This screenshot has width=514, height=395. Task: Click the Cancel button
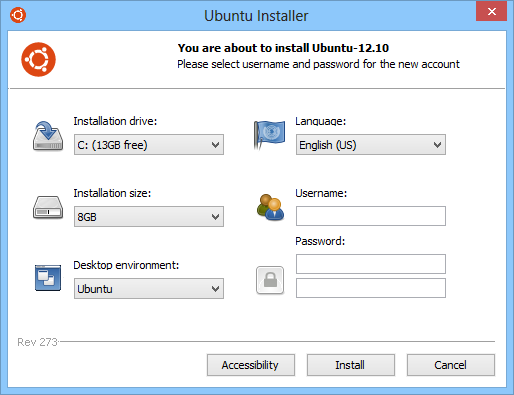(451, 365)
